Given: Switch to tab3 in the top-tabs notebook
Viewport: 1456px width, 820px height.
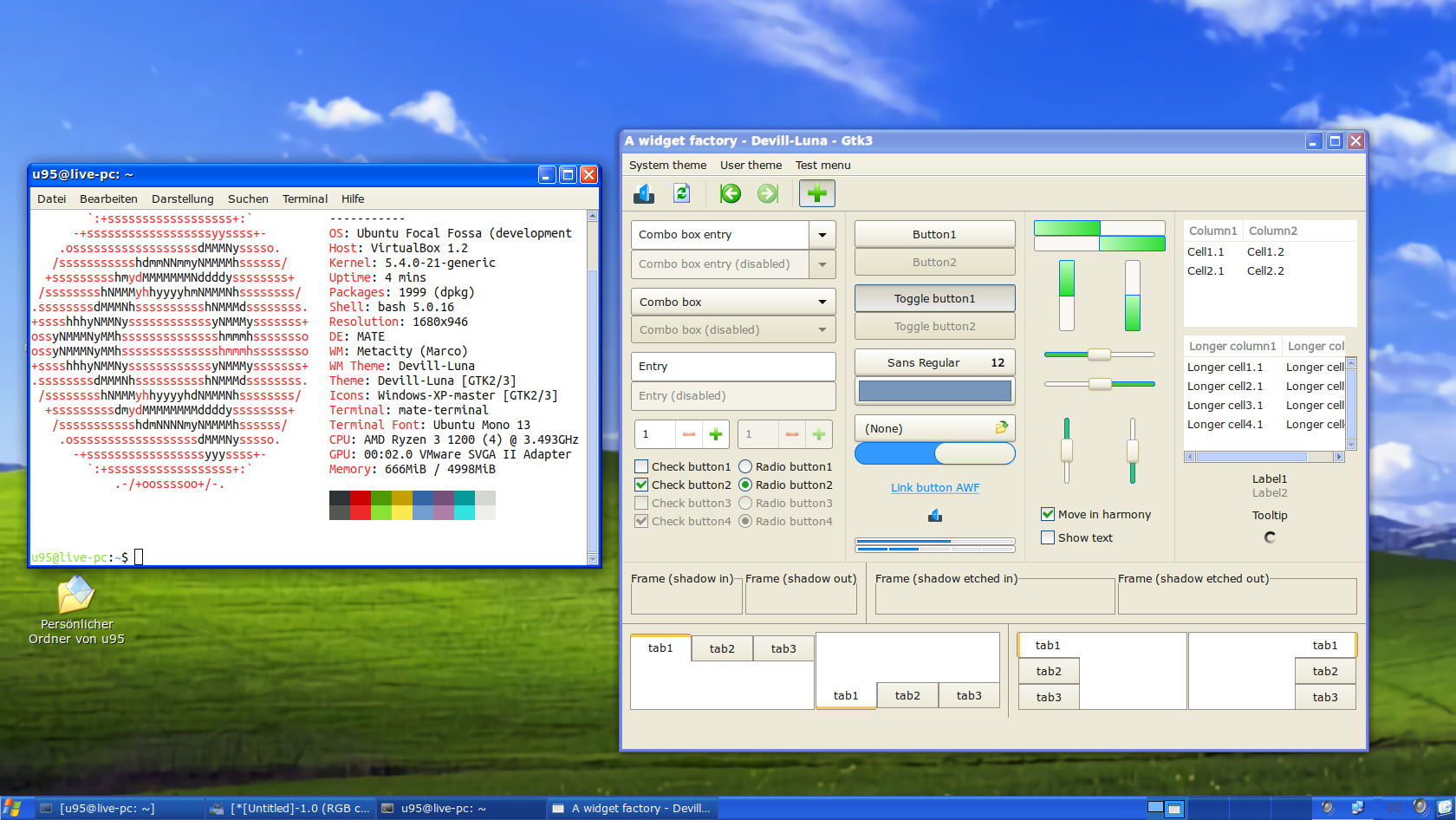Looking at the screenshot, I should pyautogui.click(x=783, y=648).
